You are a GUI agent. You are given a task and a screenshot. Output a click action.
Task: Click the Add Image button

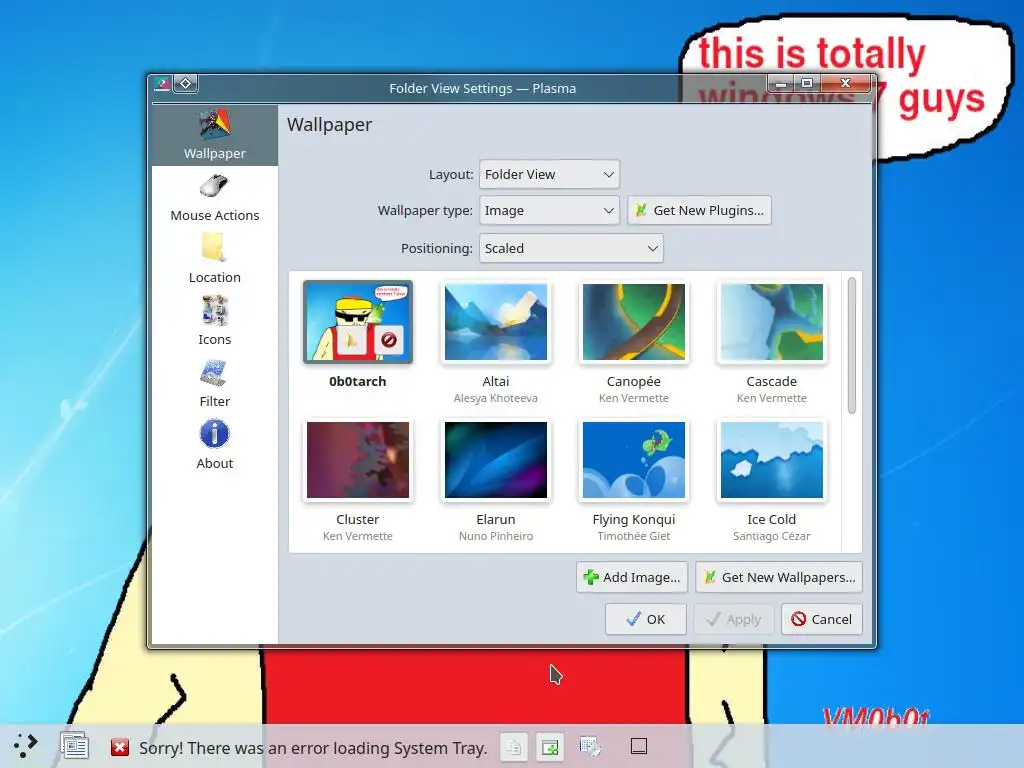[x=632, y=577]
